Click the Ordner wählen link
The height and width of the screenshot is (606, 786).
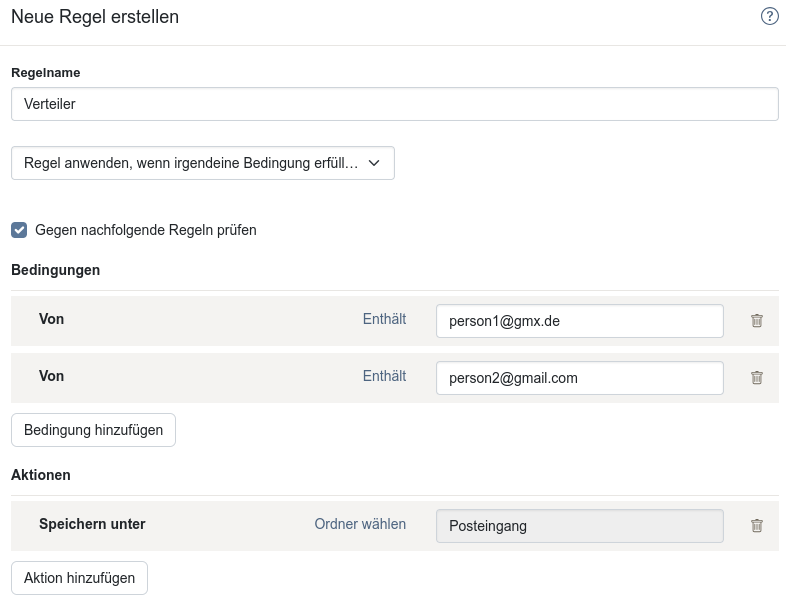point(360,525)
